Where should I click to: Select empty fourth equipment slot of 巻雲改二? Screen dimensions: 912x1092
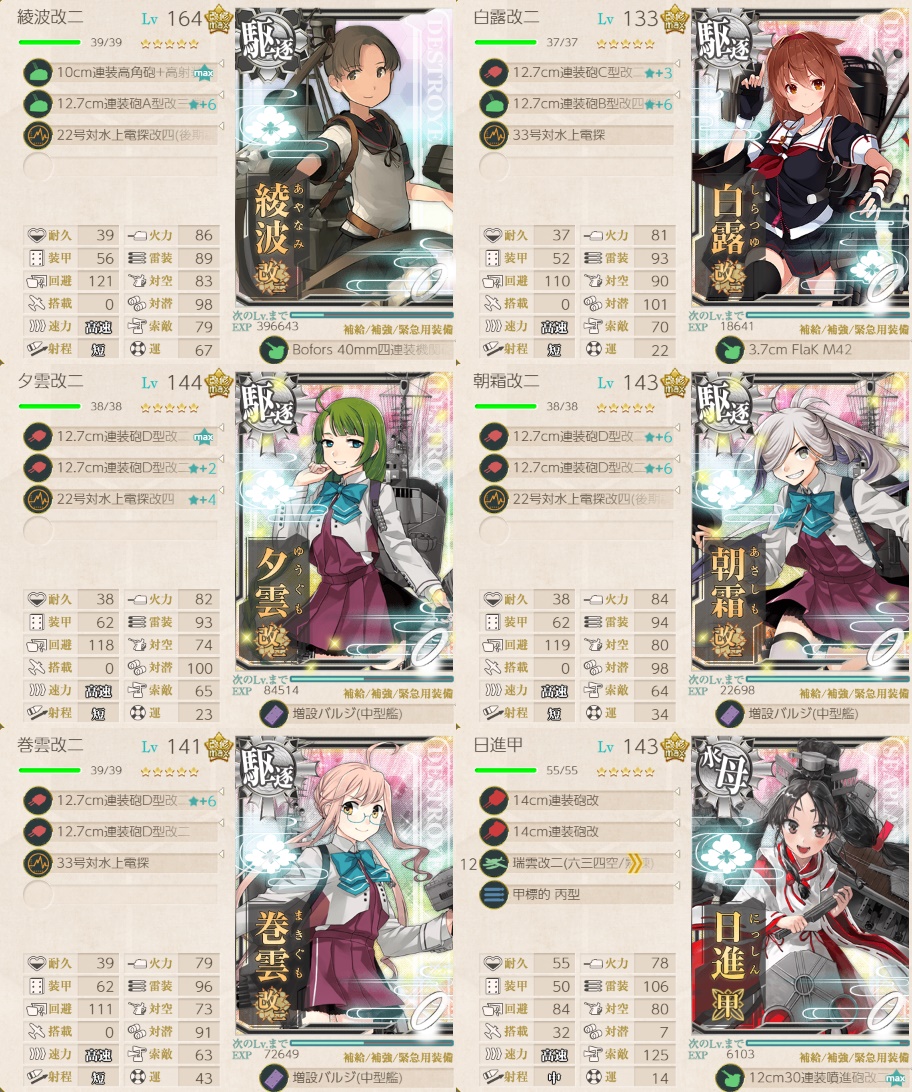(x=122, y=894)
